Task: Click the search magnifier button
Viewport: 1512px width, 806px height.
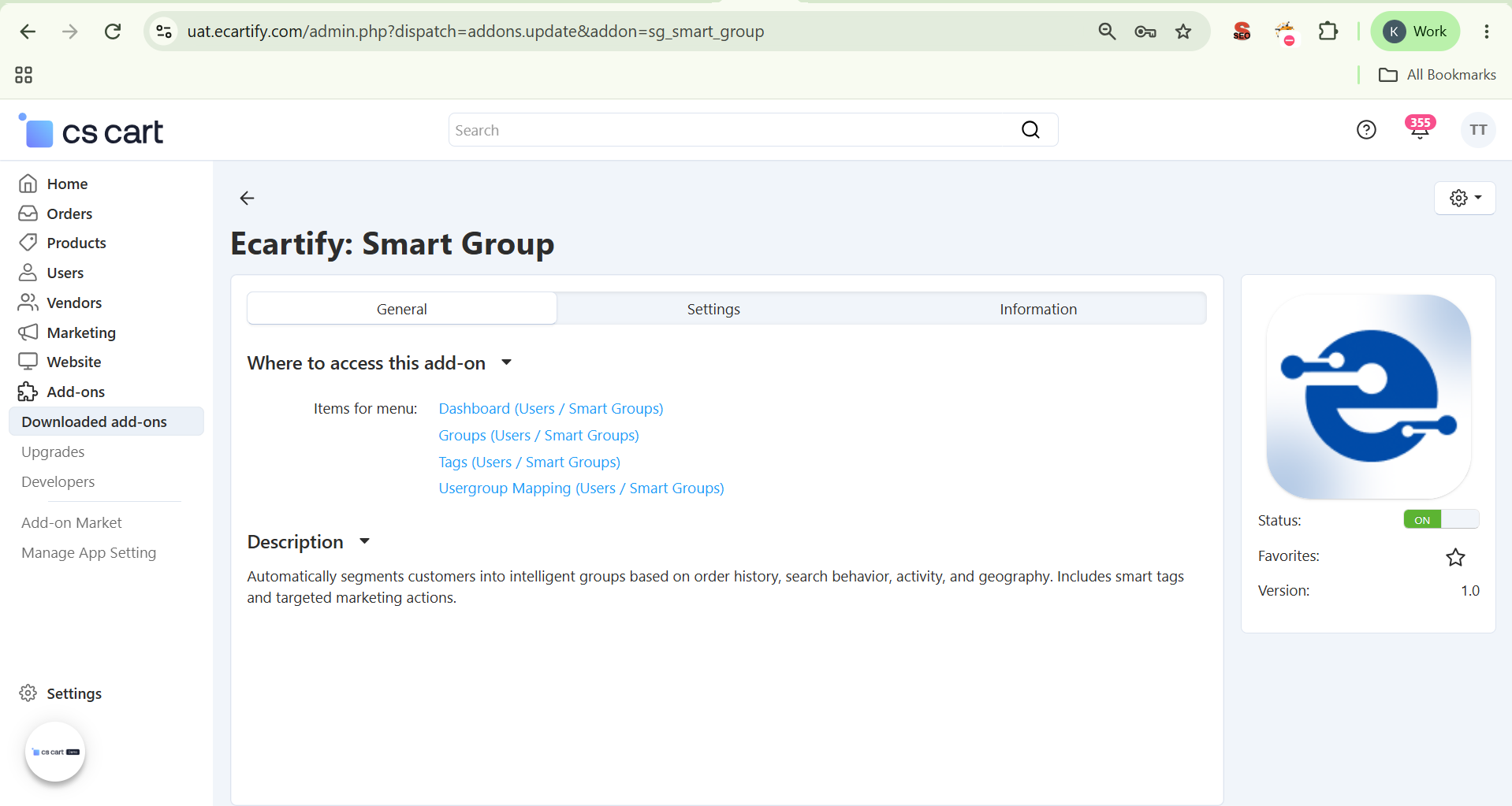Action: click(1031, 130)
